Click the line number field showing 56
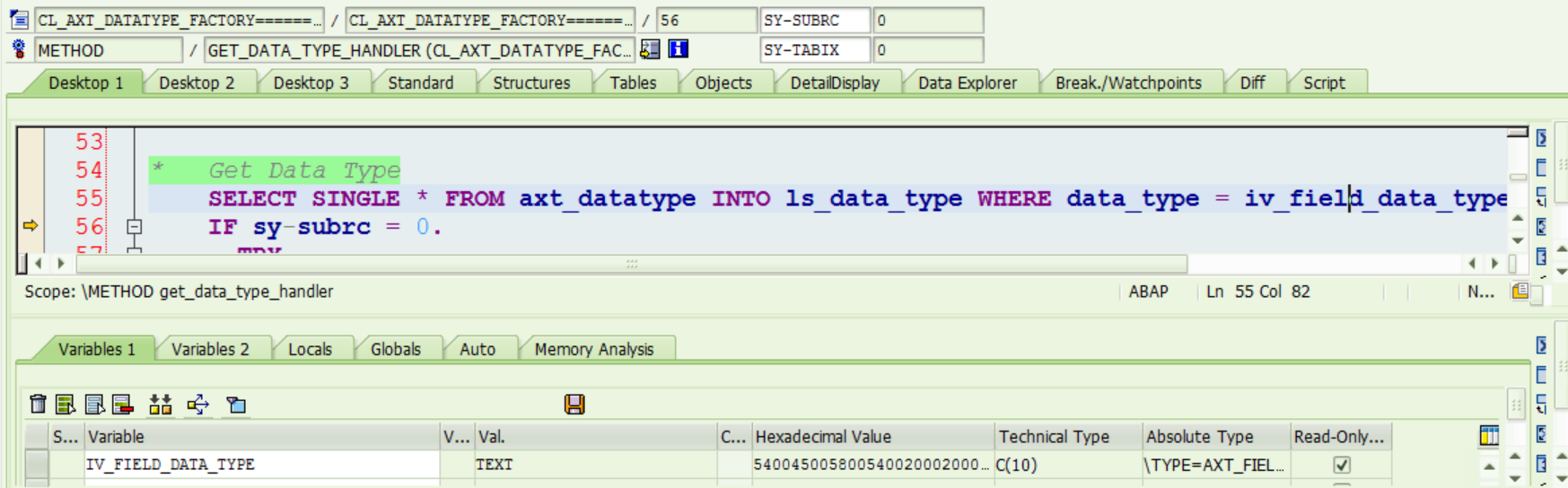The width and height of the screenshot is (1568, 488). tap(706, 20)
